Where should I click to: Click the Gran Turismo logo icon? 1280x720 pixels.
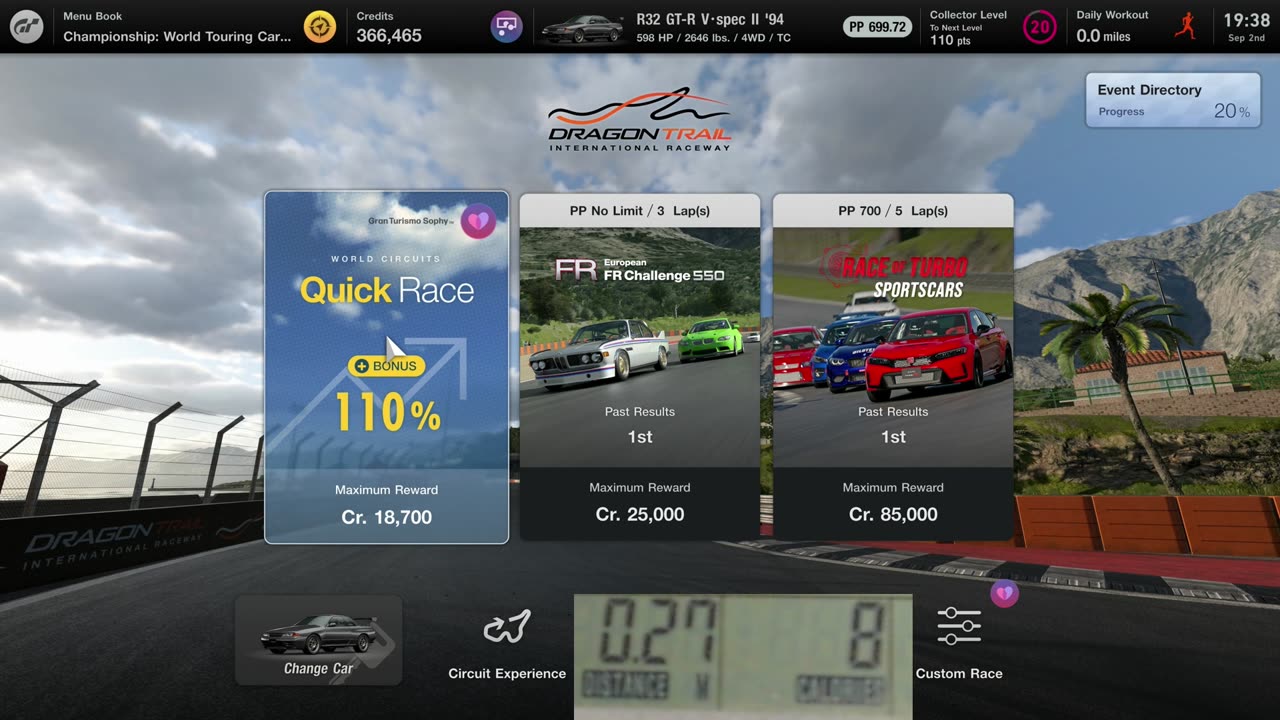(x=26, y=27)
